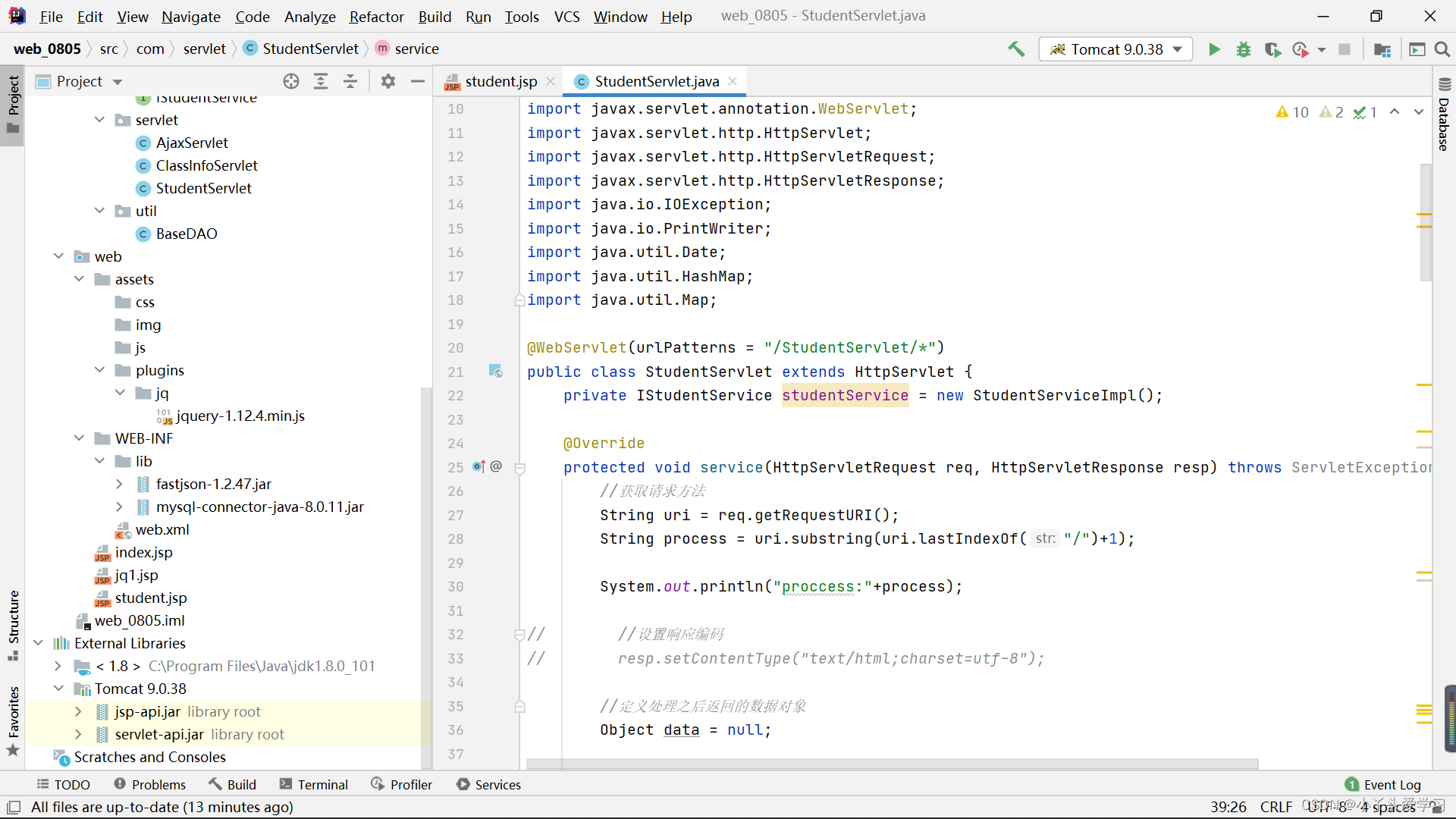Click the Stop square icon

tap(1345, 49)
